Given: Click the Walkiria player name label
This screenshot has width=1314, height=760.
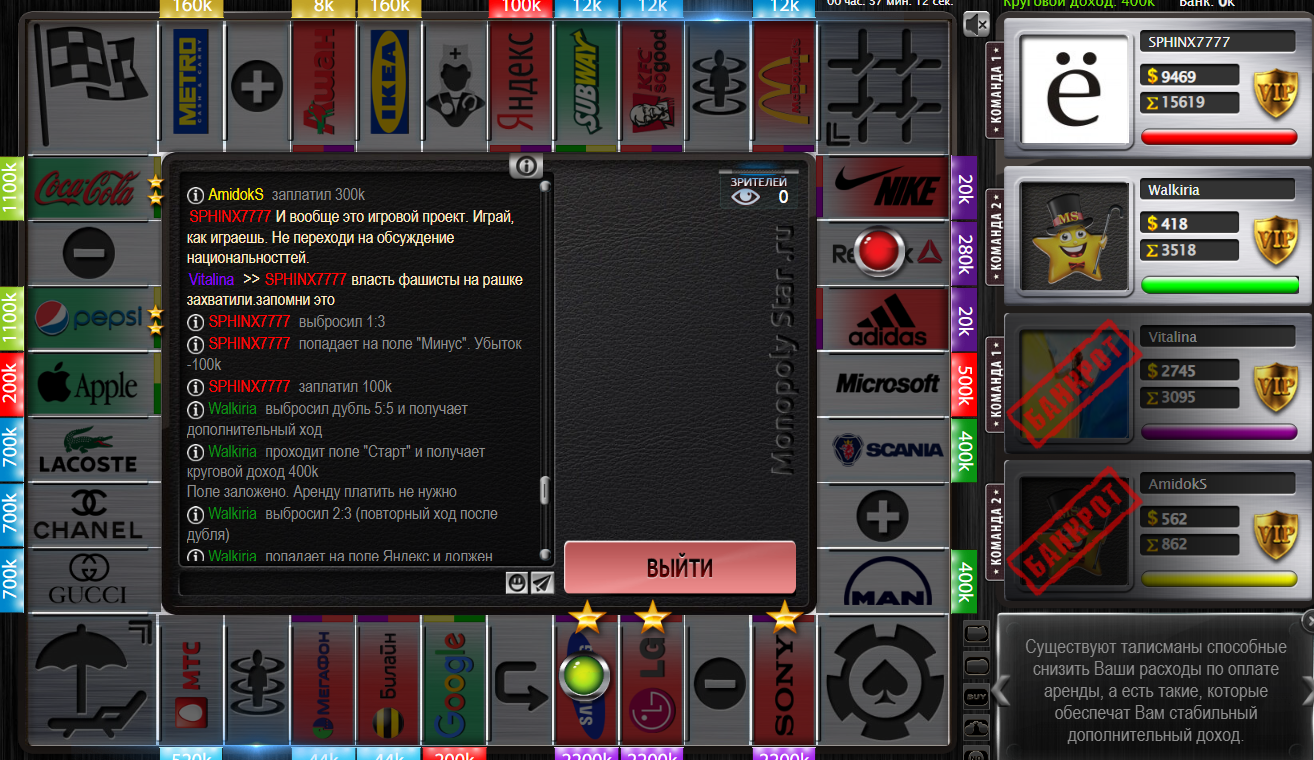Looking at the screenshot, I should coord(1219,190).
